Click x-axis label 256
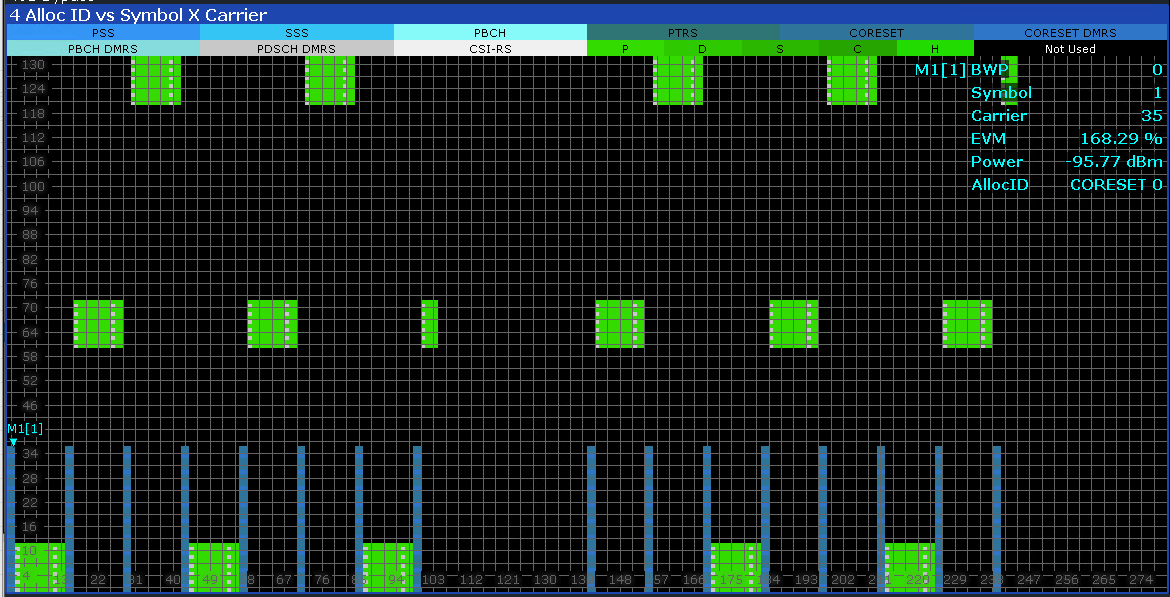 pyautogui.click(x=1066, y=581)
